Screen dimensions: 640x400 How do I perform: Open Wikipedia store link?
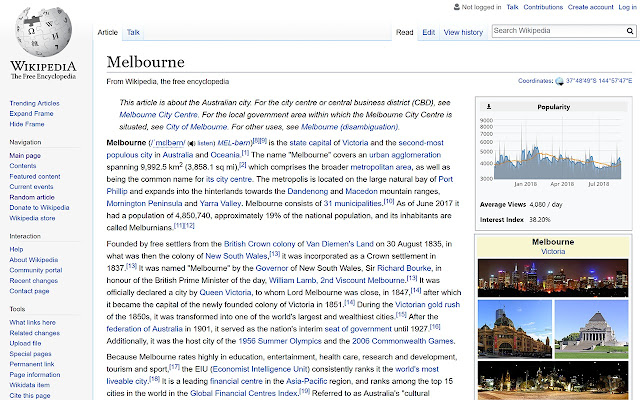pos(32,218)
